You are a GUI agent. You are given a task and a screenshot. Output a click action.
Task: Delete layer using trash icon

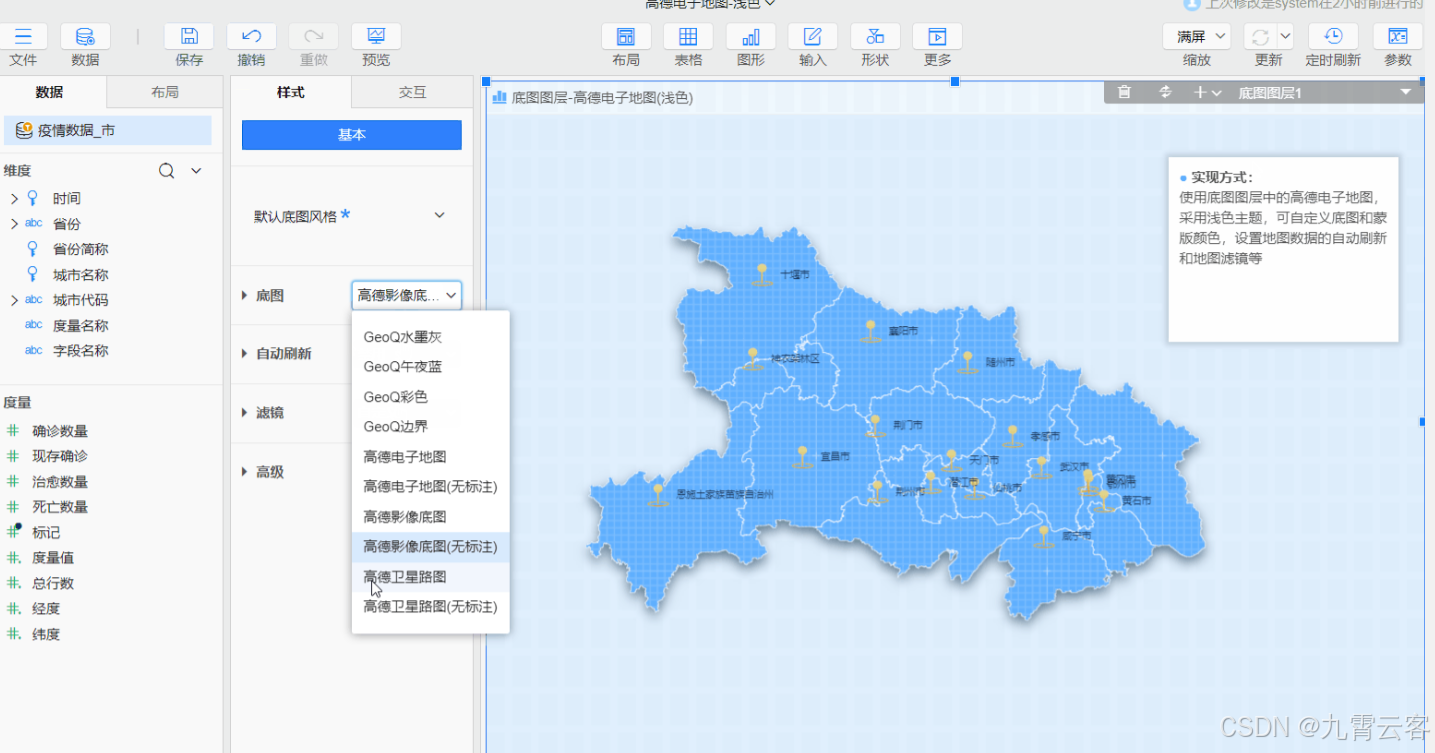tap(1124, 92)
